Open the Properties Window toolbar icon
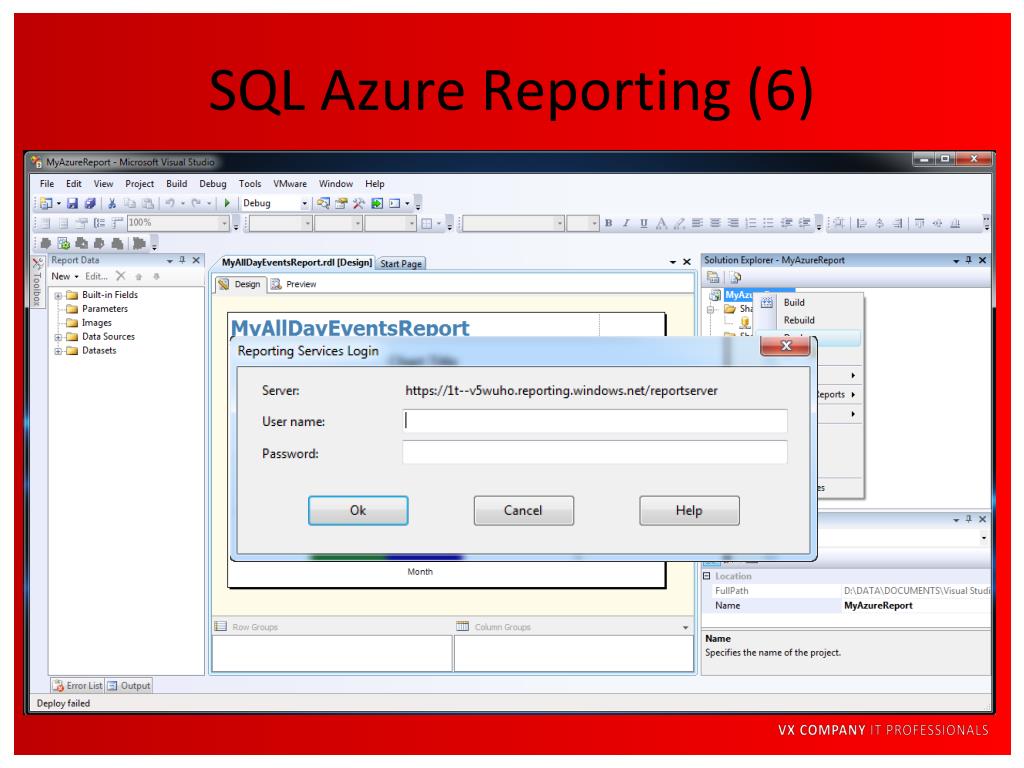The image size is (1024, 768). coord(341,204)
